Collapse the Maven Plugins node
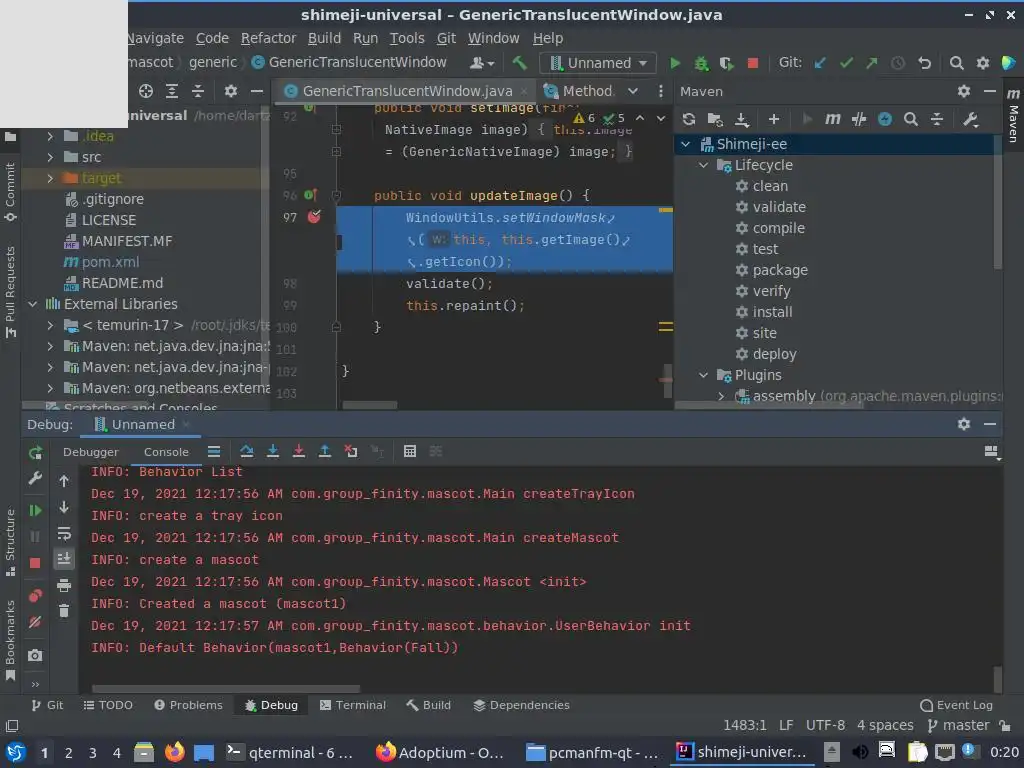Screen dimensions: 1024x768 pos(703,376)
